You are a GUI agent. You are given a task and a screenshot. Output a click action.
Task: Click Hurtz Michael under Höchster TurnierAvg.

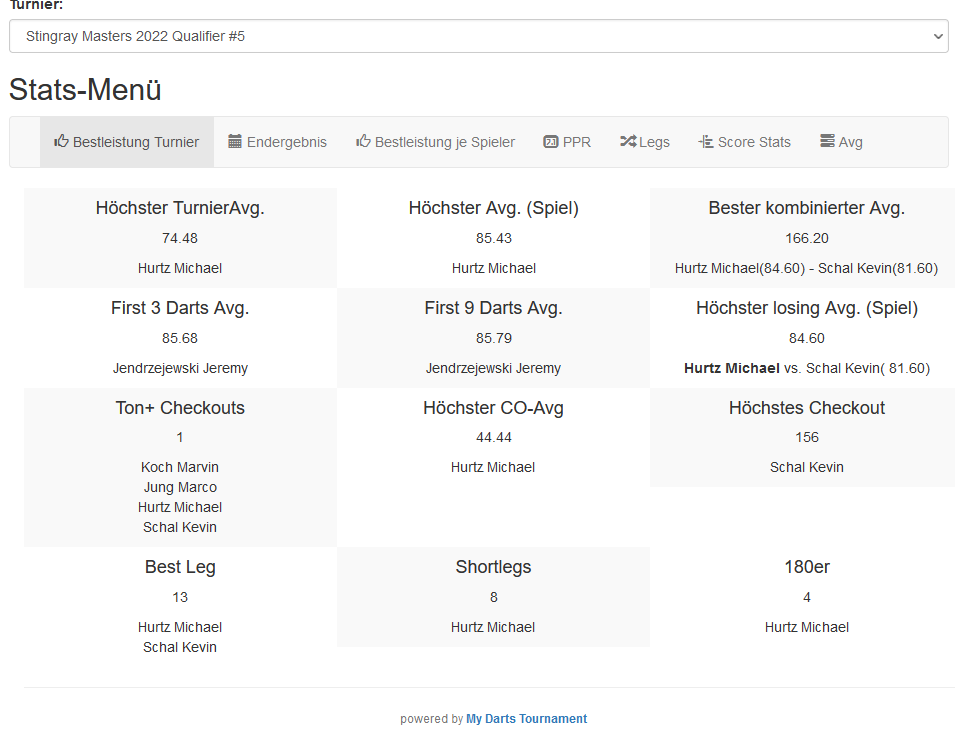pyautogui.click(x=180, y=268)
